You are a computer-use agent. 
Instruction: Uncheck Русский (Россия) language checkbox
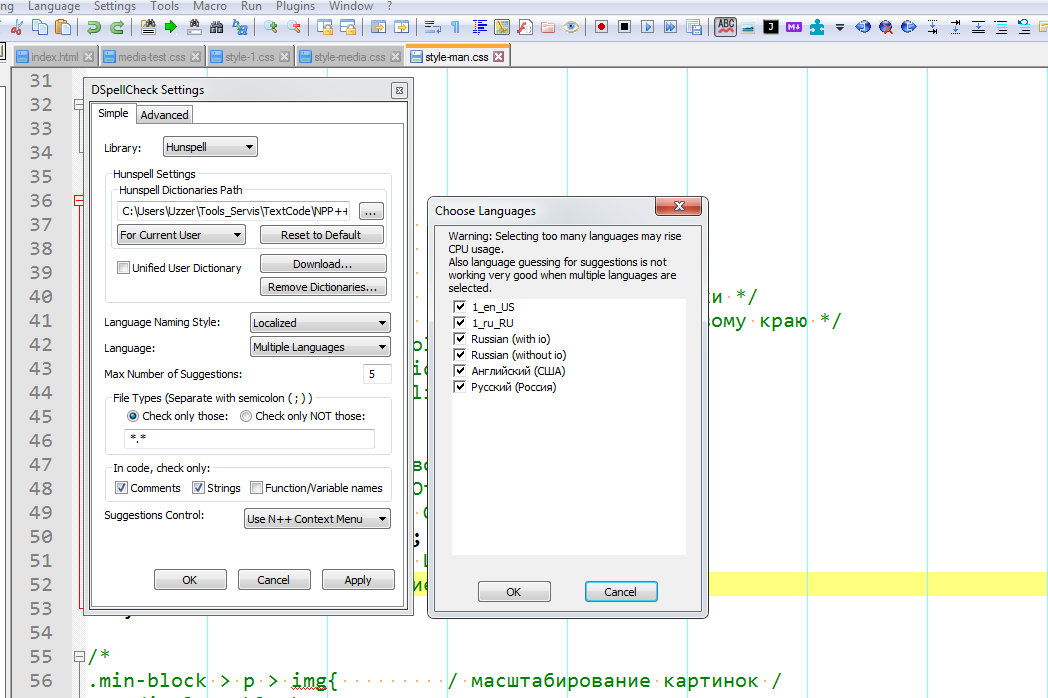(459, 386)
